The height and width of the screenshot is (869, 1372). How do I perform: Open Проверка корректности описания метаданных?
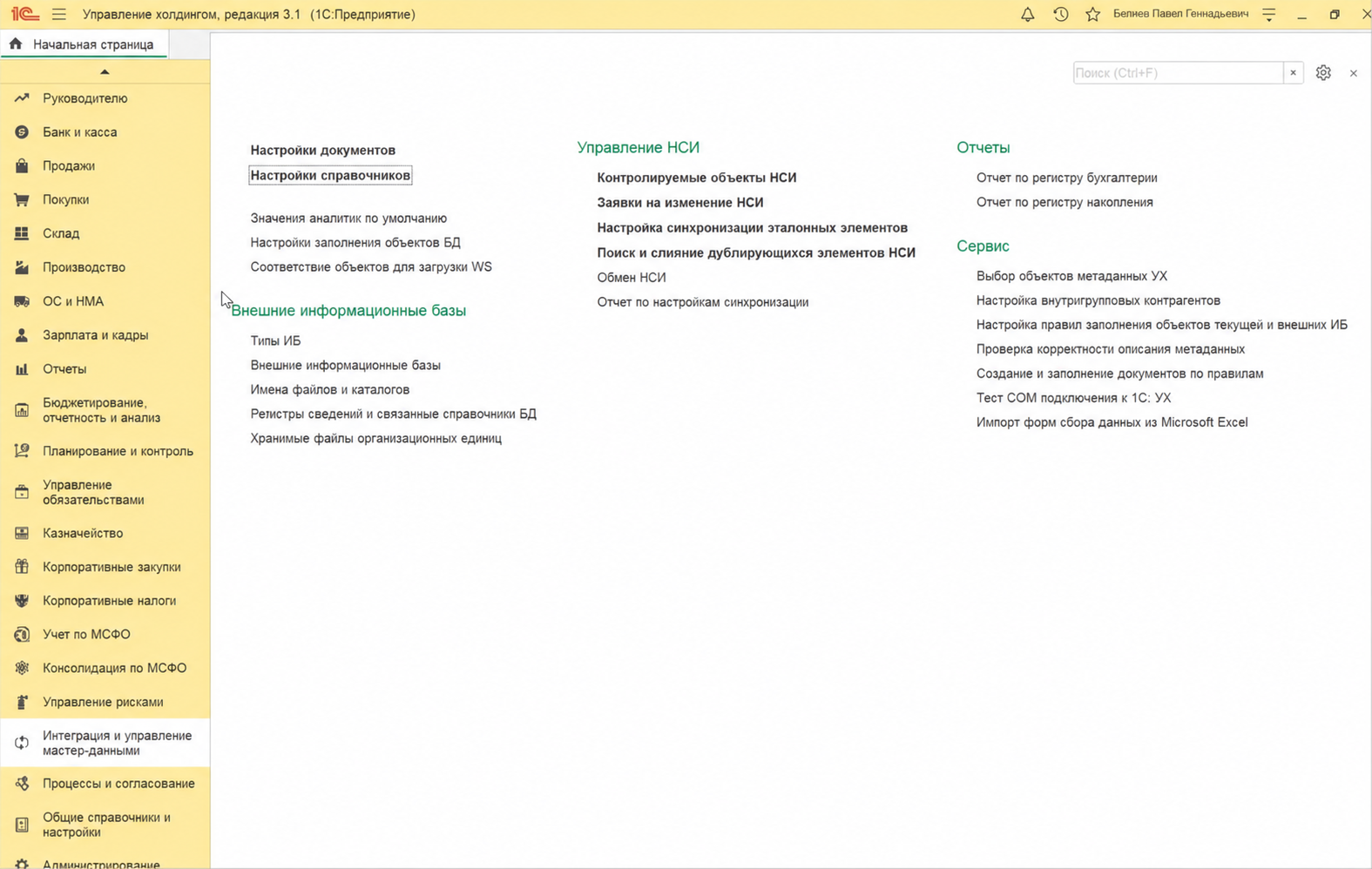(x=1111, y=349)
